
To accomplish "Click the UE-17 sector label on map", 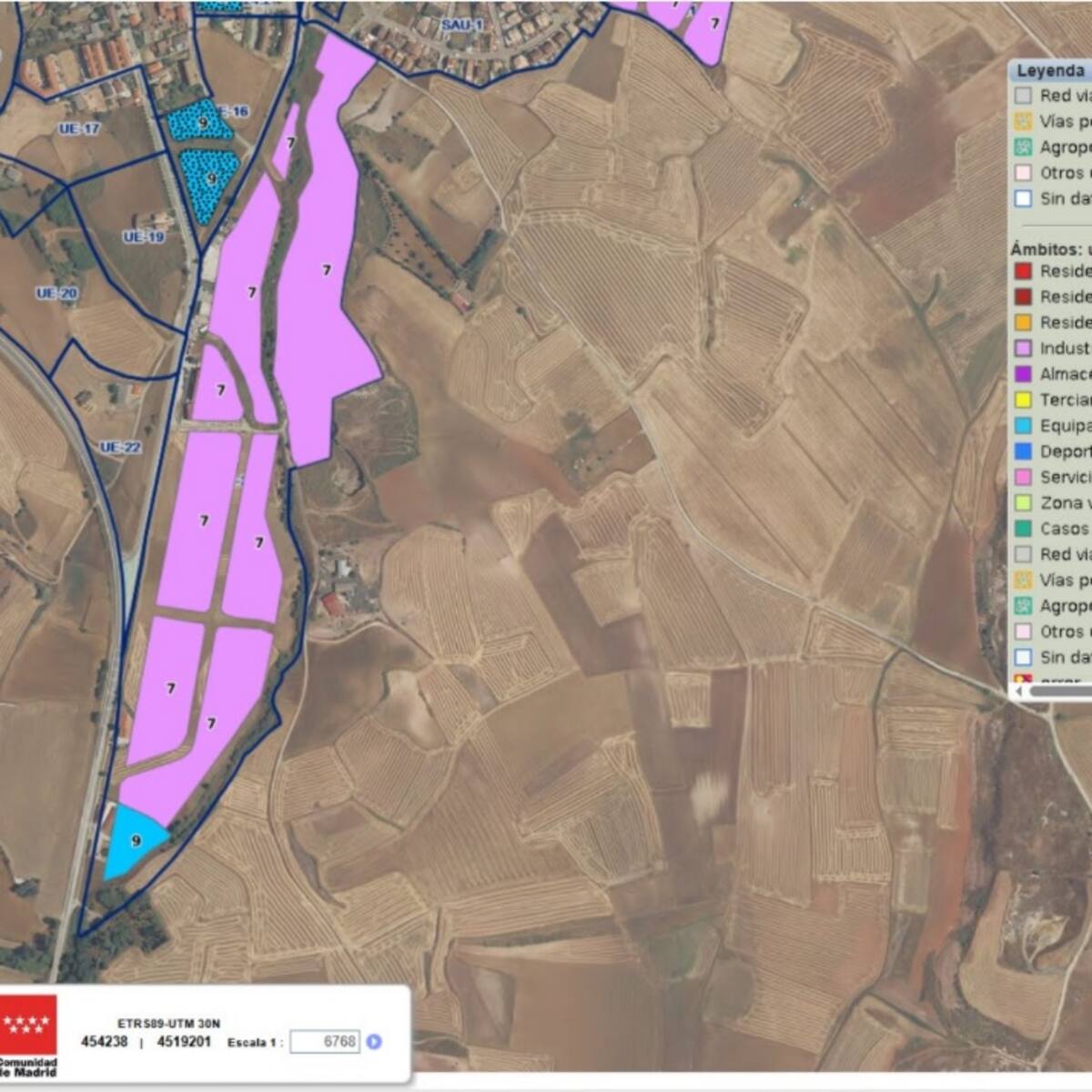I will pyautogui.click(x=79, y=129).
